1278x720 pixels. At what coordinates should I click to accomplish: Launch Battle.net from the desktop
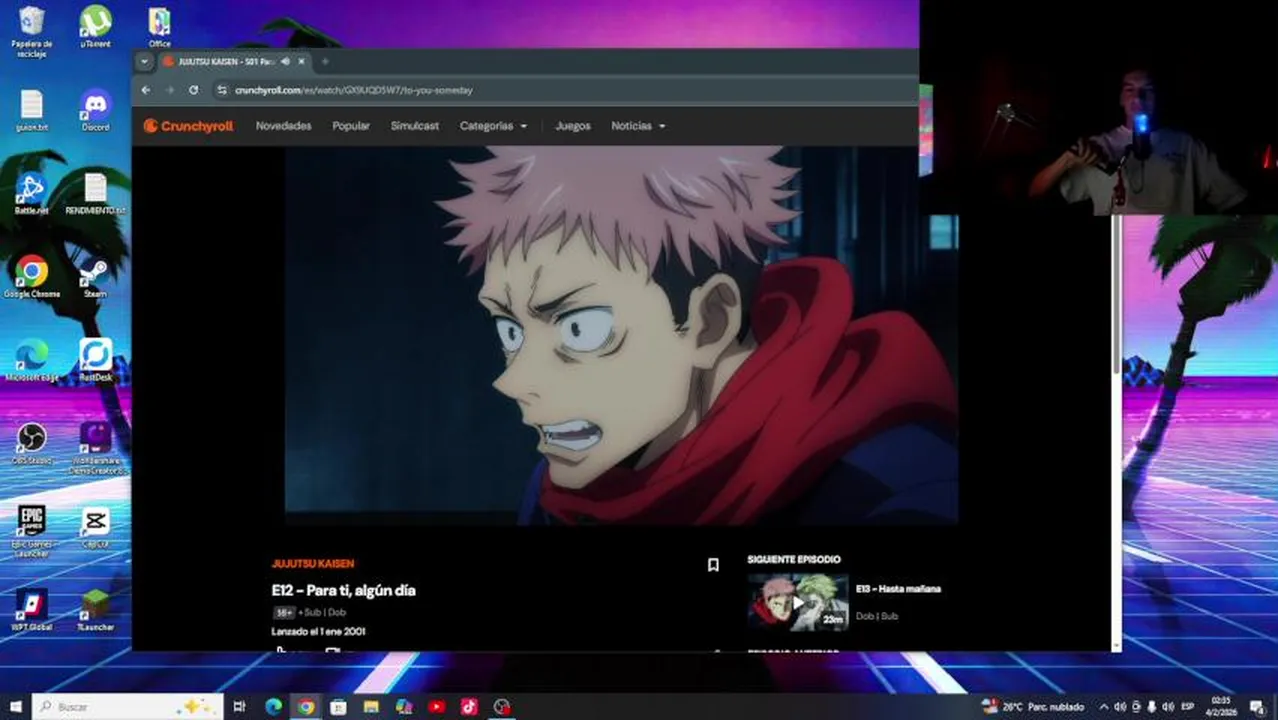pos(32,194)
